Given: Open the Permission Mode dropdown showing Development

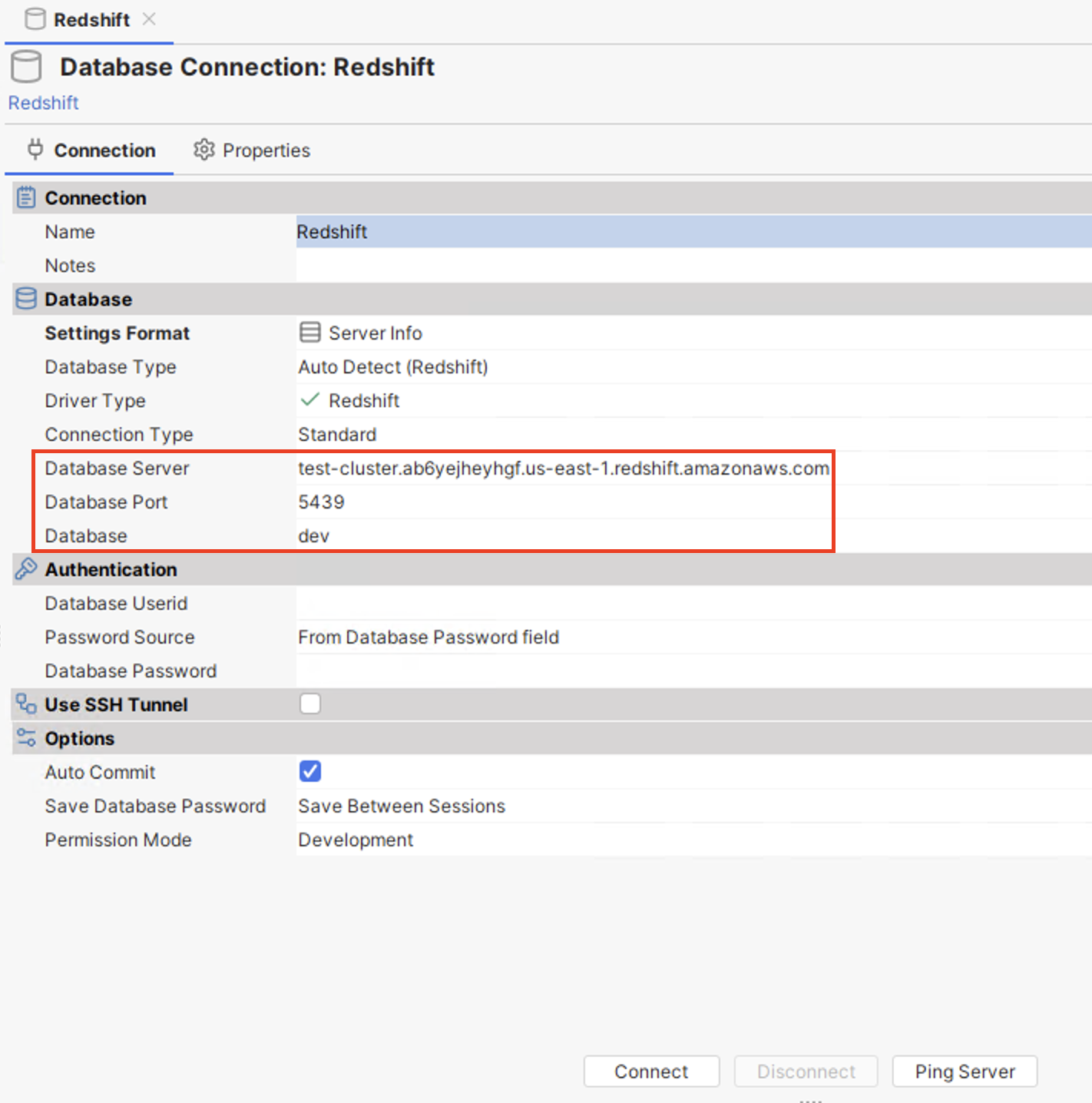Looking at the screenshot, I should click(x=694, y=840).
